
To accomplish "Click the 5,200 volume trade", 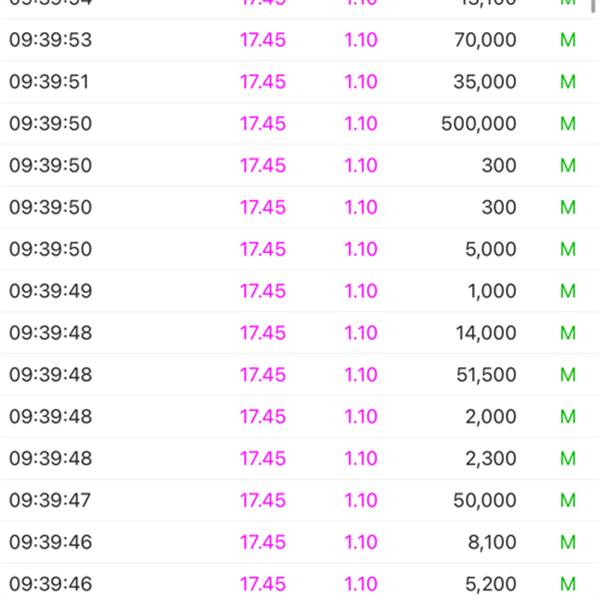I will pyautogui.click(x=491, y=584).
